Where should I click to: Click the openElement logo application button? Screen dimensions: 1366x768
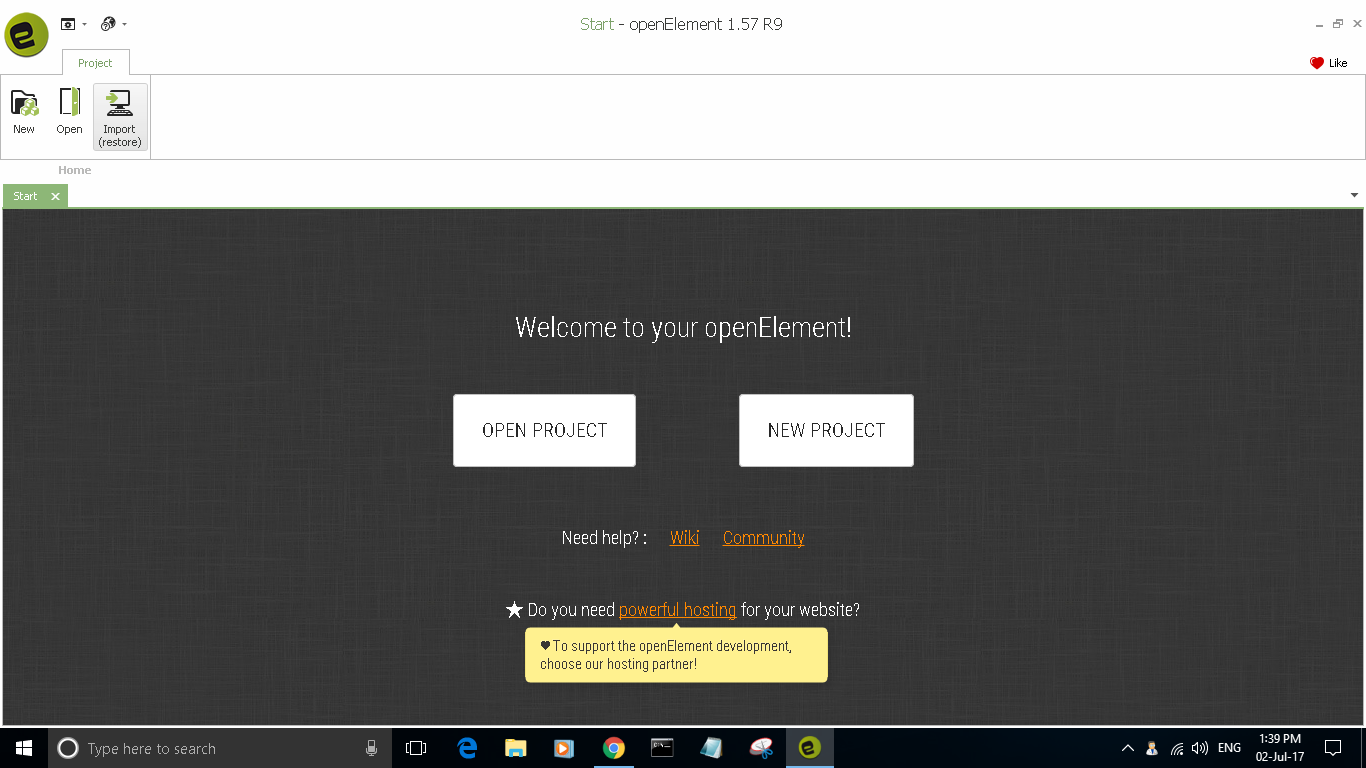(x=26, y=35)
